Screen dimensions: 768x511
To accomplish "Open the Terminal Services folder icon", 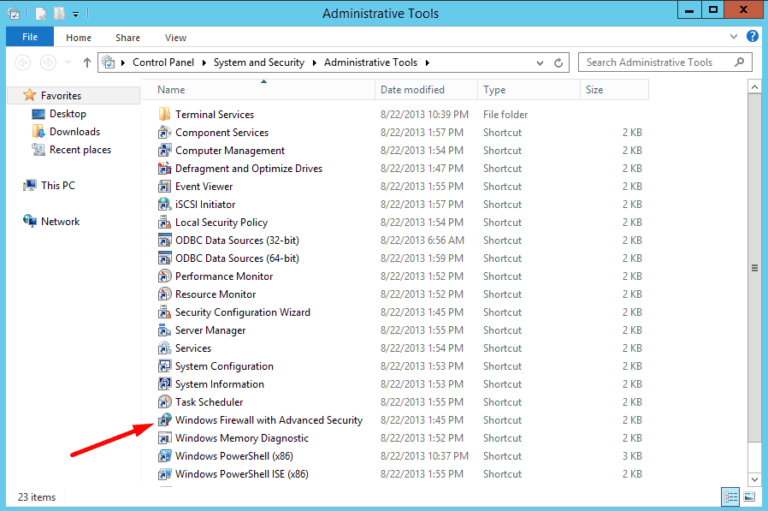I will coord(165,114).
